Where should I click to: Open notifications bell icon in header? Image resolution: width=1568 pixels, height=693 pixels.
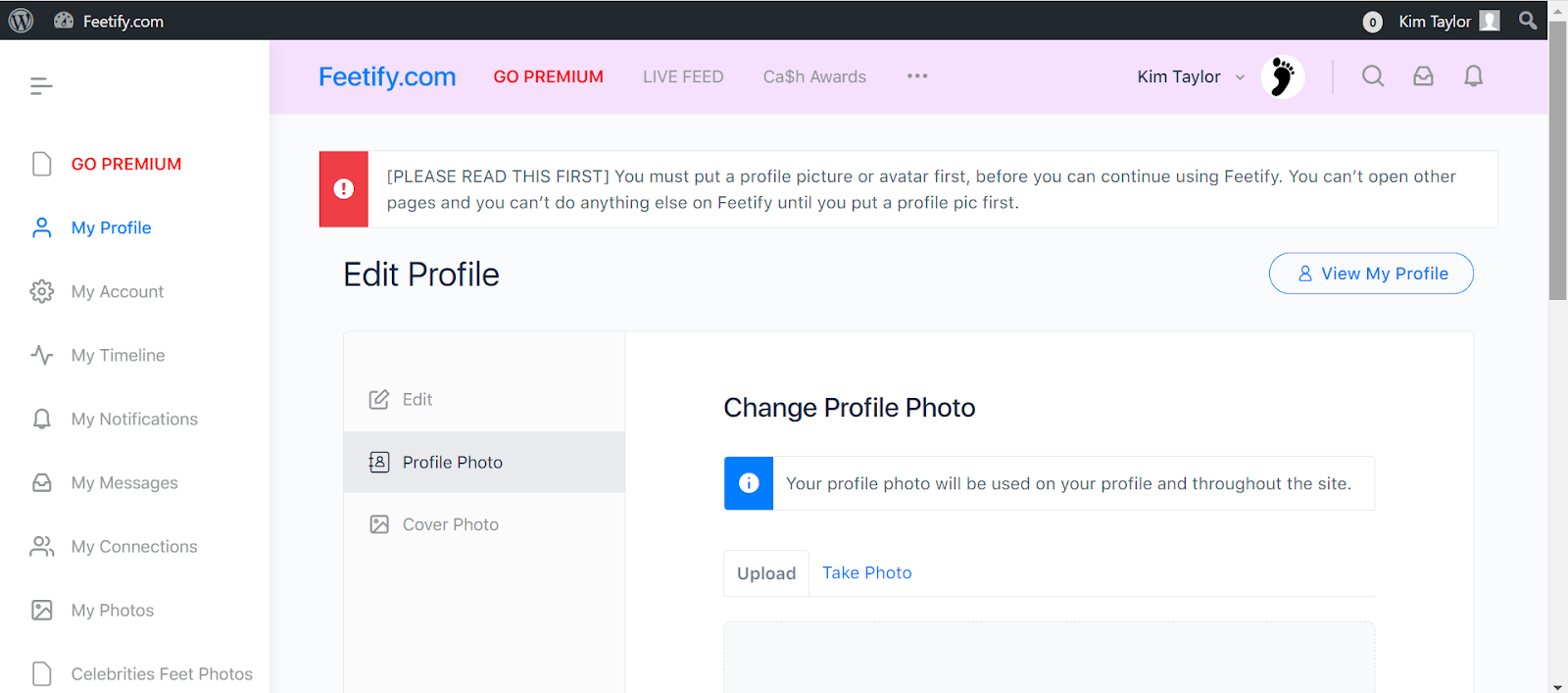point(1473,76)
